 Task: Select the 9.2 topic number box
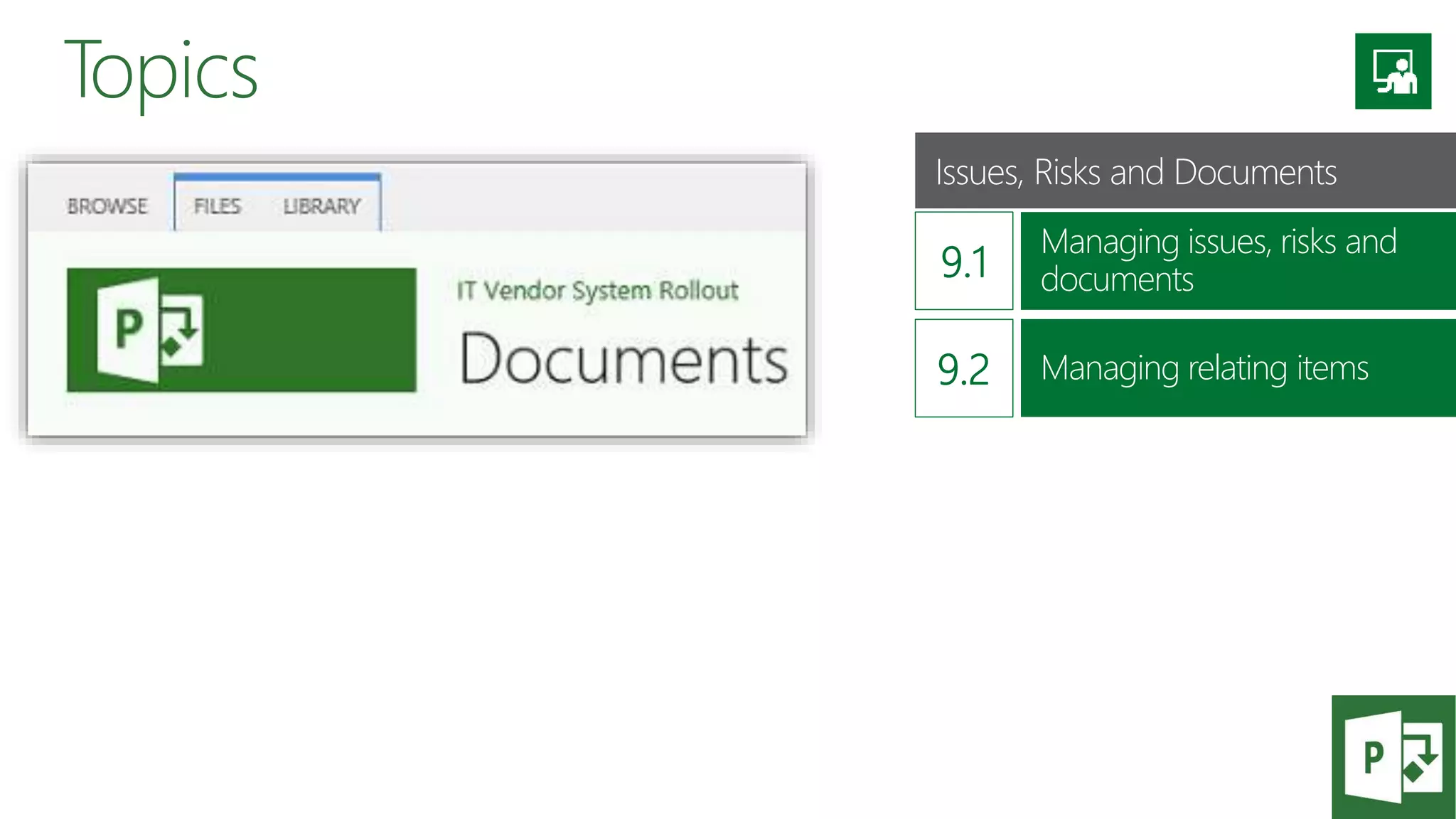964,368
